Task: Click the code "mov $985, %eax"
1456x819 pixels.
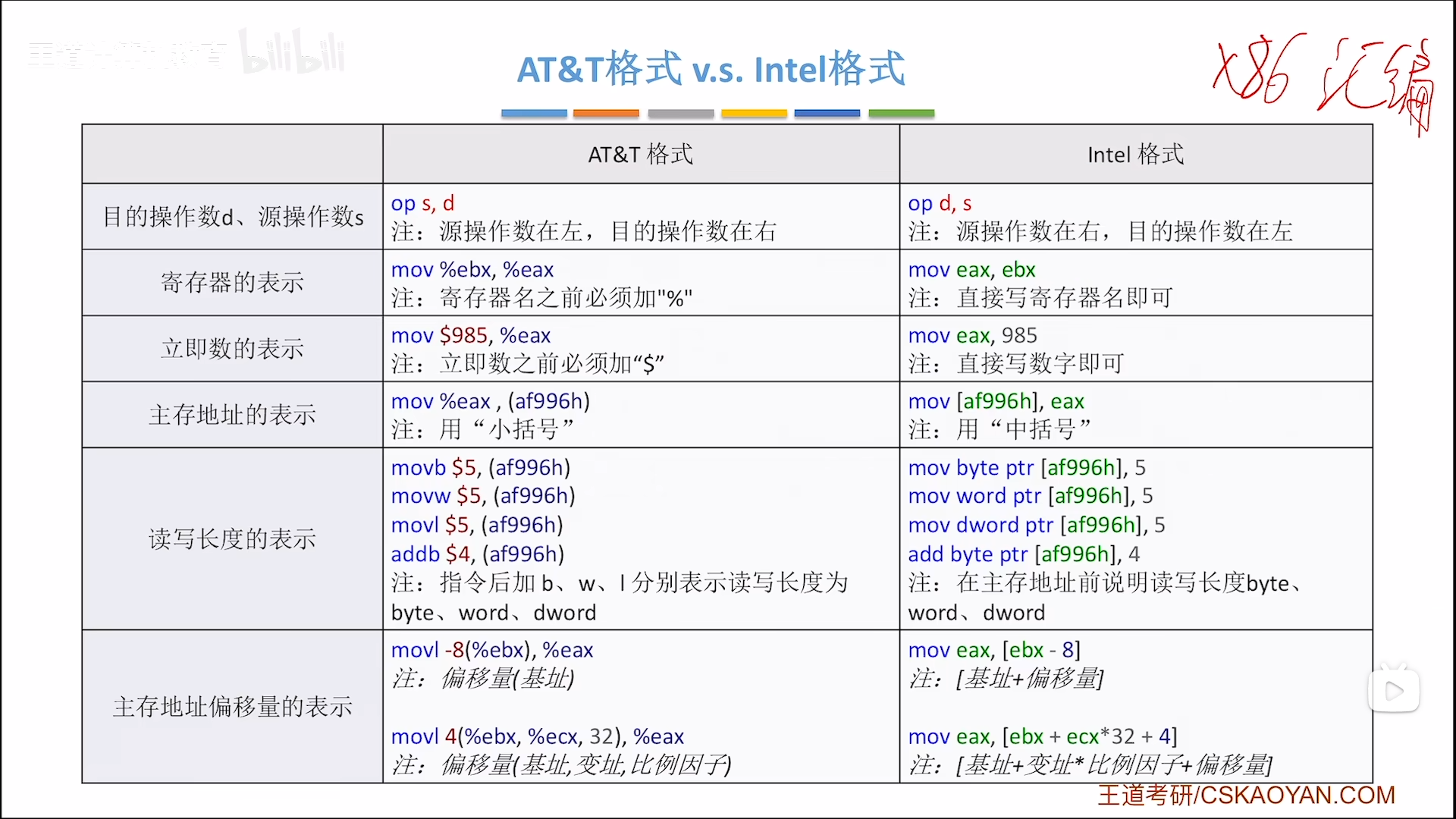Action: point(471,335)
